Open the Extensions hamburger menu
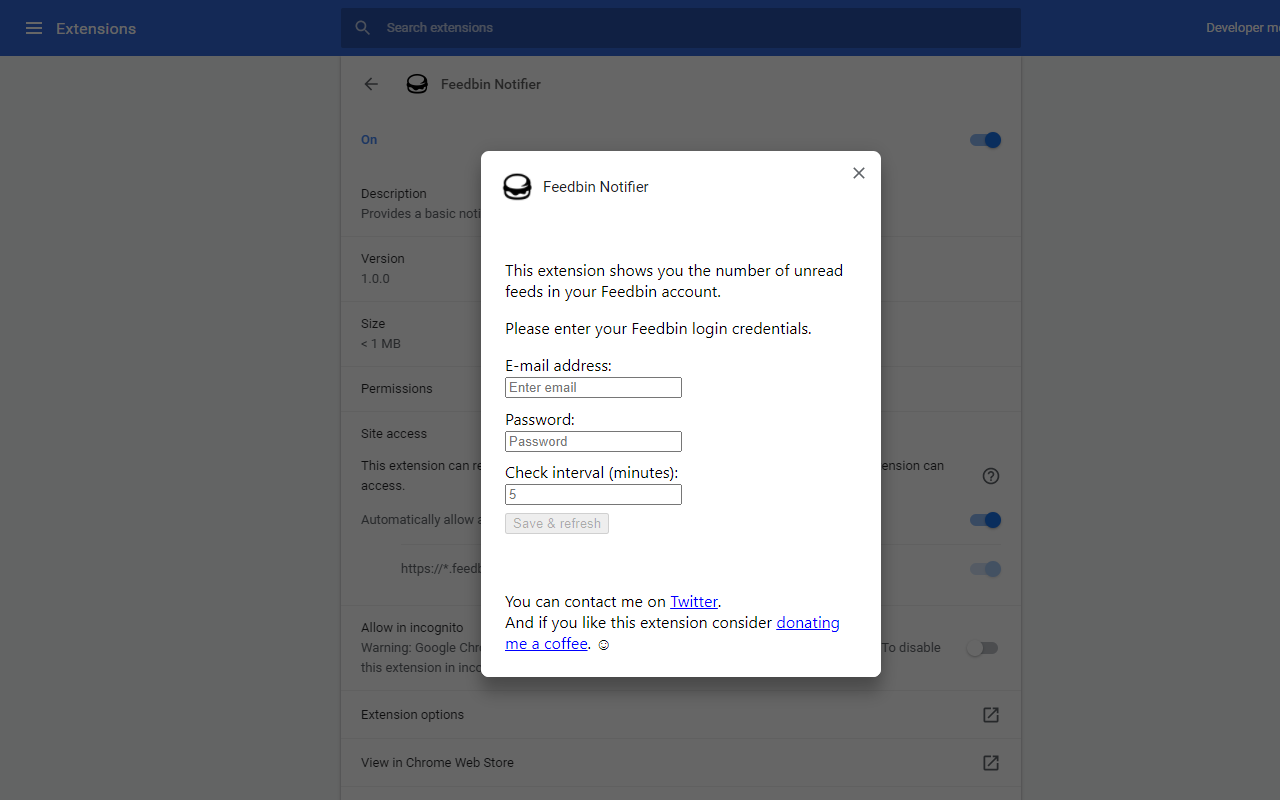The width and height of the screenshot is (1280, 800). 33,28
